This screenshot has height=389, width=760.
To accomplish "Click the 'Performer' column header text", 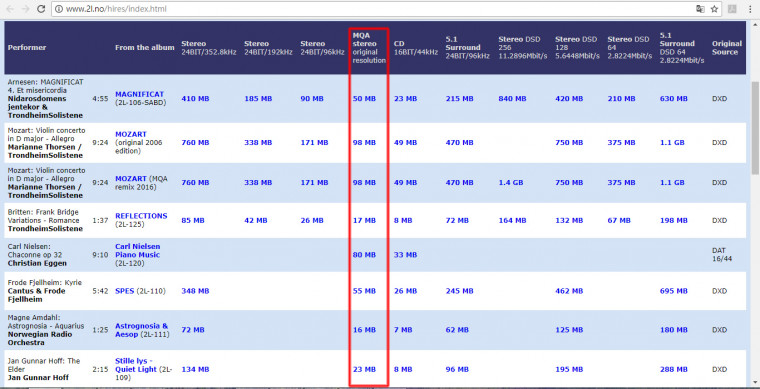I will (x=27, y=47).
